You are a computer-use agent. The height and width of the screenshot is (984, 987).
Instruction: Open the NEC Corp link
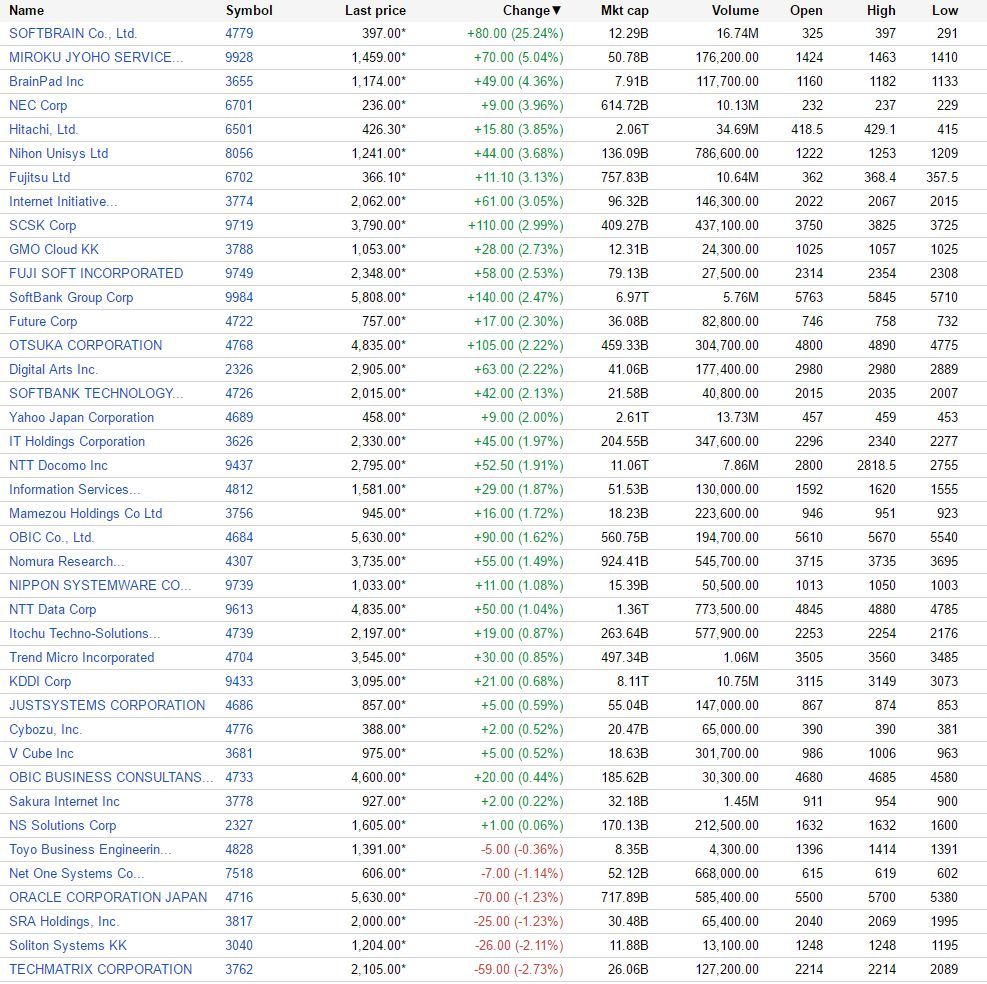point(38,105)
